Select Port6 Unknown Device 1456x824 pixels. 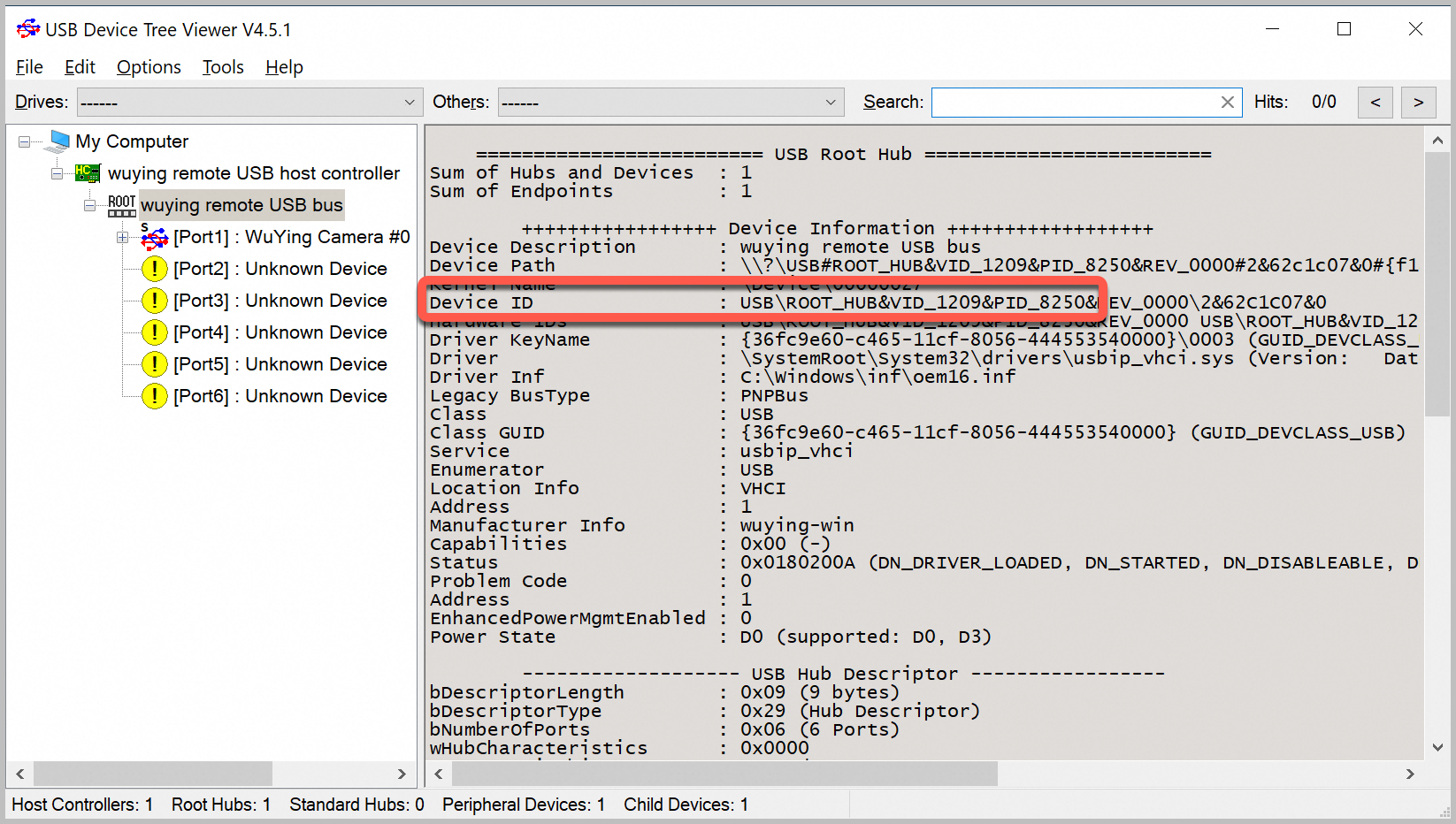[x=280, y=396]
